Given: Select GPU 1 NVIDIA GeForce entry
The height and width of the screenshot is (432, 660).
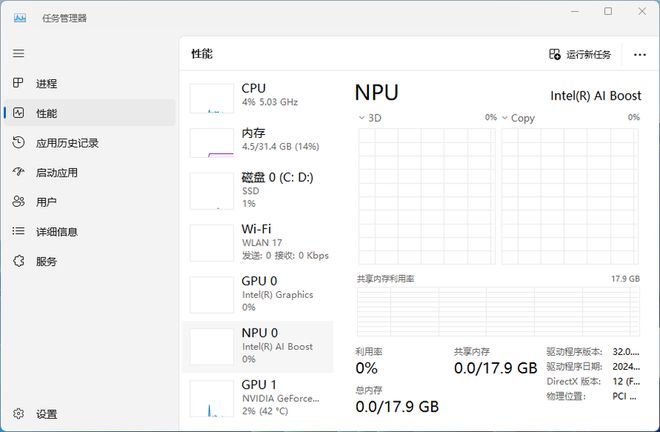Looking at the screenshot, I should (x=258, y=397).
